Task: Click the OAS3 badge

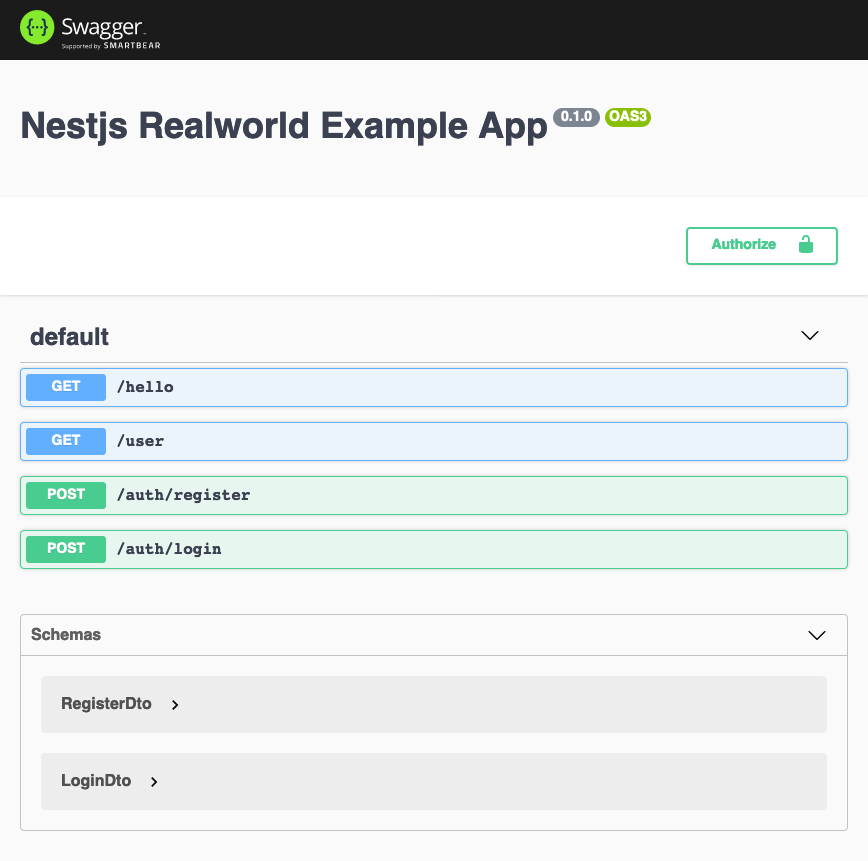Action: 628,117
